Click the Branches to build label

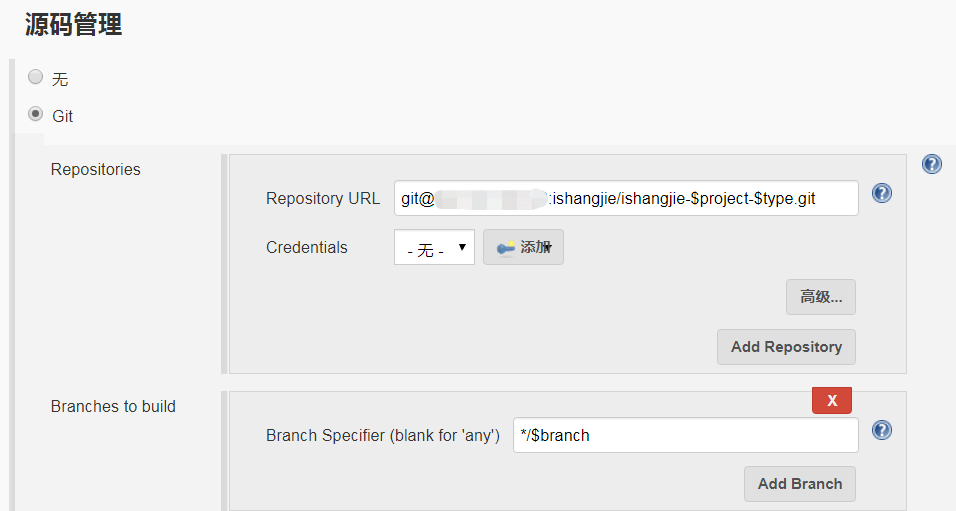click(113, 407)
